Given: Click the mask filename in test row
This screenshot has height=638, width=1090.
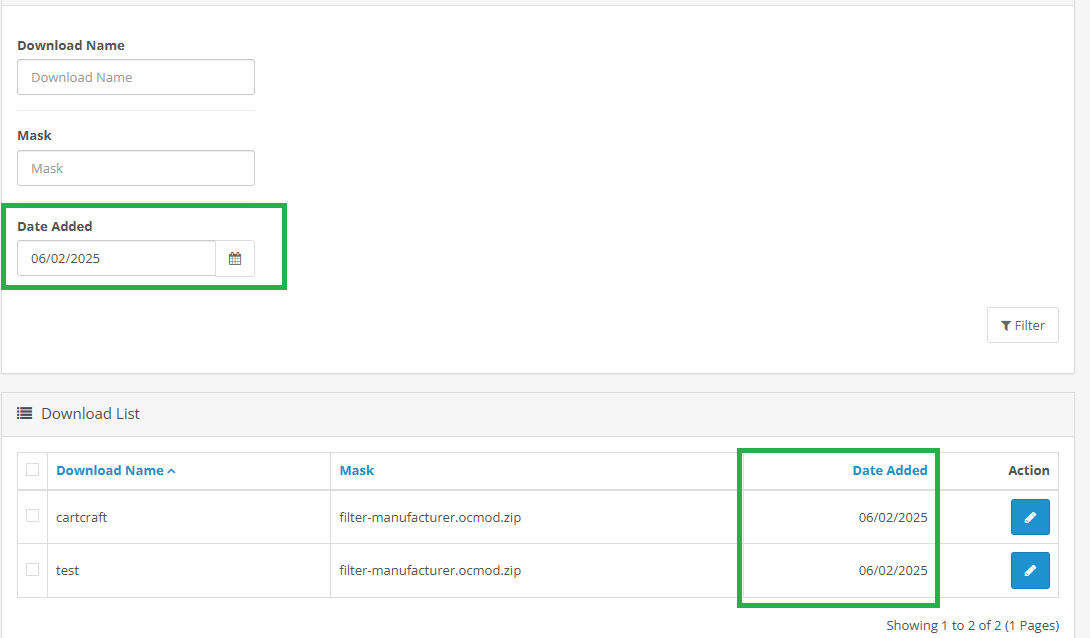Looking at the screenshot, I should click(x=430, y=570).
